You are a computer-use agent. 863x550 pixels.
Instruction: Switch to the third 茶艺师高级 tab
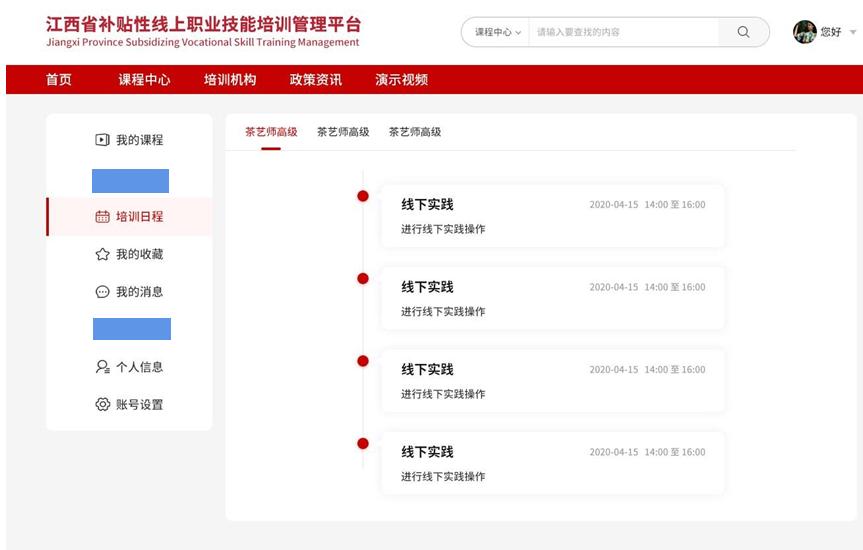click(415, 132)
